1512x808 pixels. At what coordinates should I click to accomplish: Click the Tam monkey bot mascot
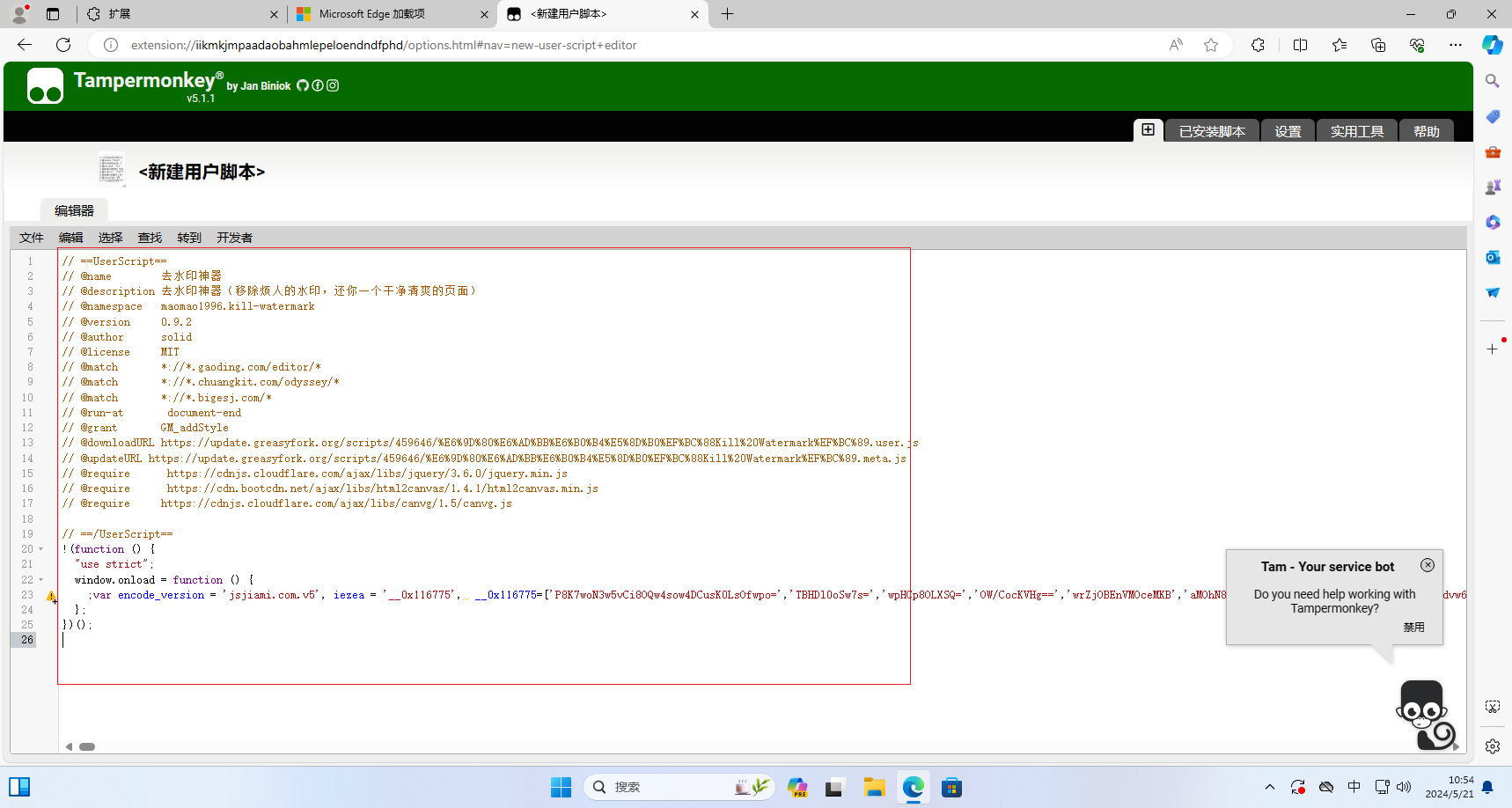[1426, 715]
